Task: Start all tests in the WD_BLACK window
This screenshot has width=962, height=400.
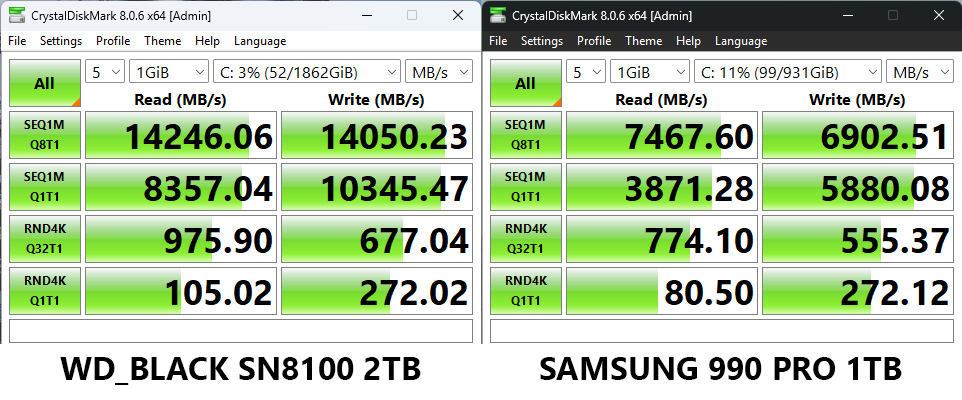Action: (x=45, y=83)
